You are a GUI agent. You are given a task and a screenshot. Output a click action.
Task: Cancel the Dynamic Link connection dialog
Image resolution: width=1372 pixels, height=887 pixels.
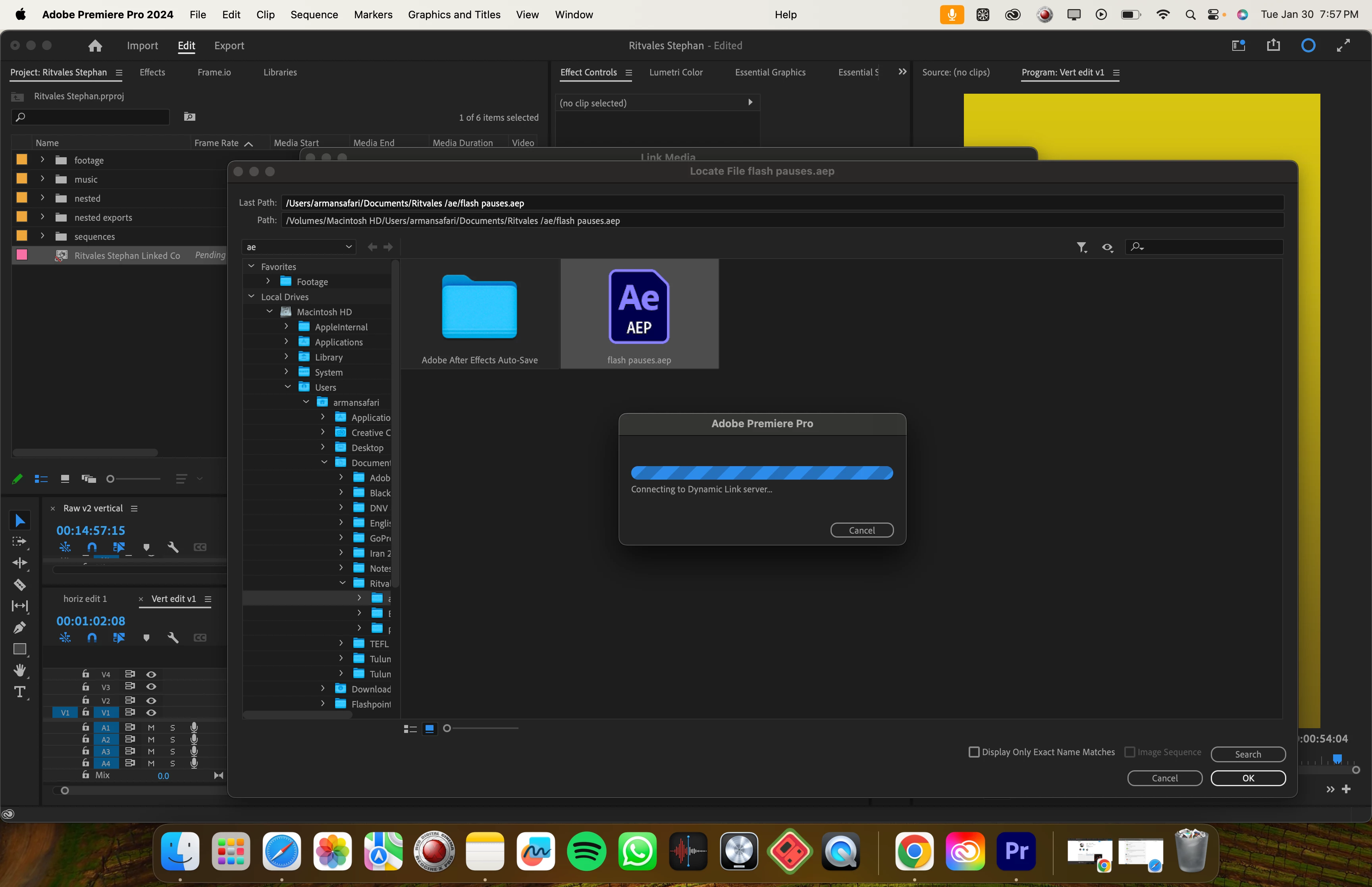click(861, 530)
